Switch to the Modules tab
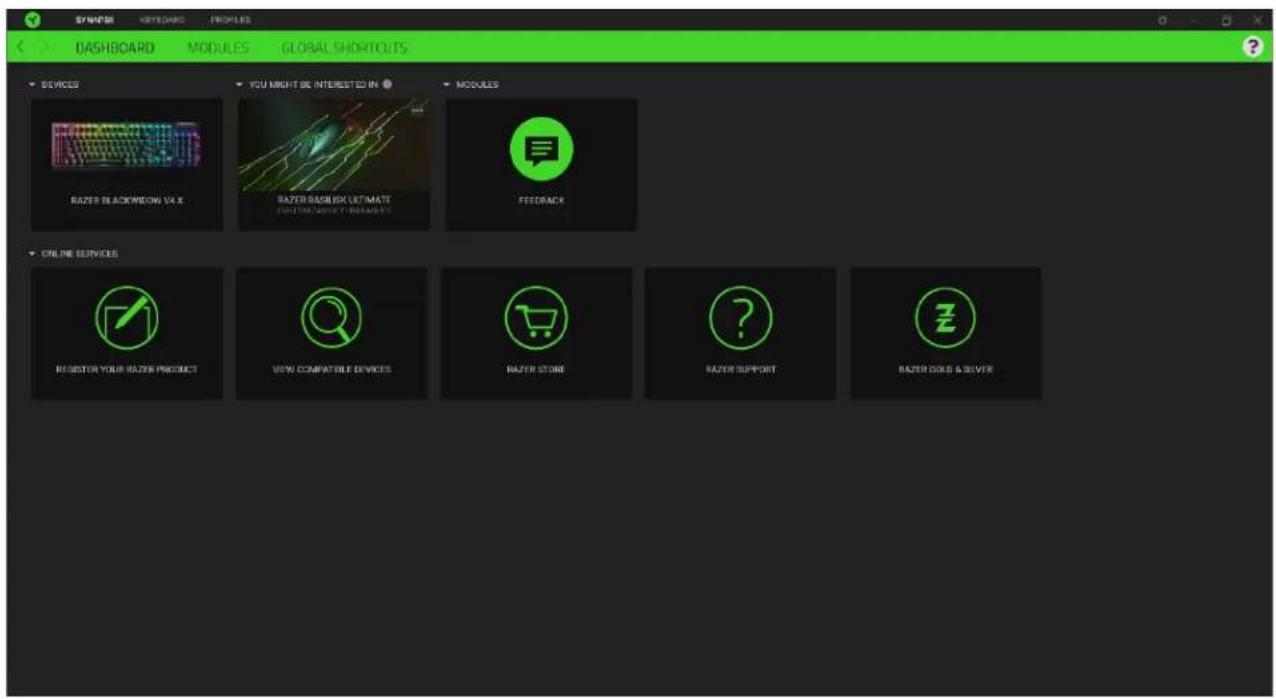This screenshot has height=699, width=1276. (x=218, y=47)
